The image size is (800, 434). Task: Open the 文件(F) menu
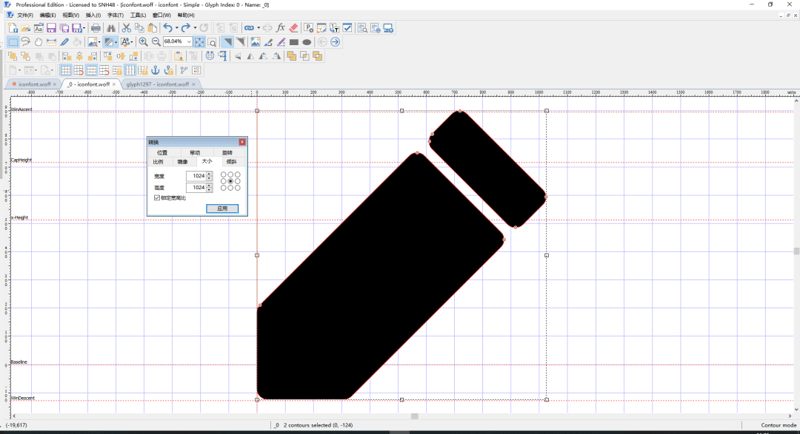tap(25, 15)
